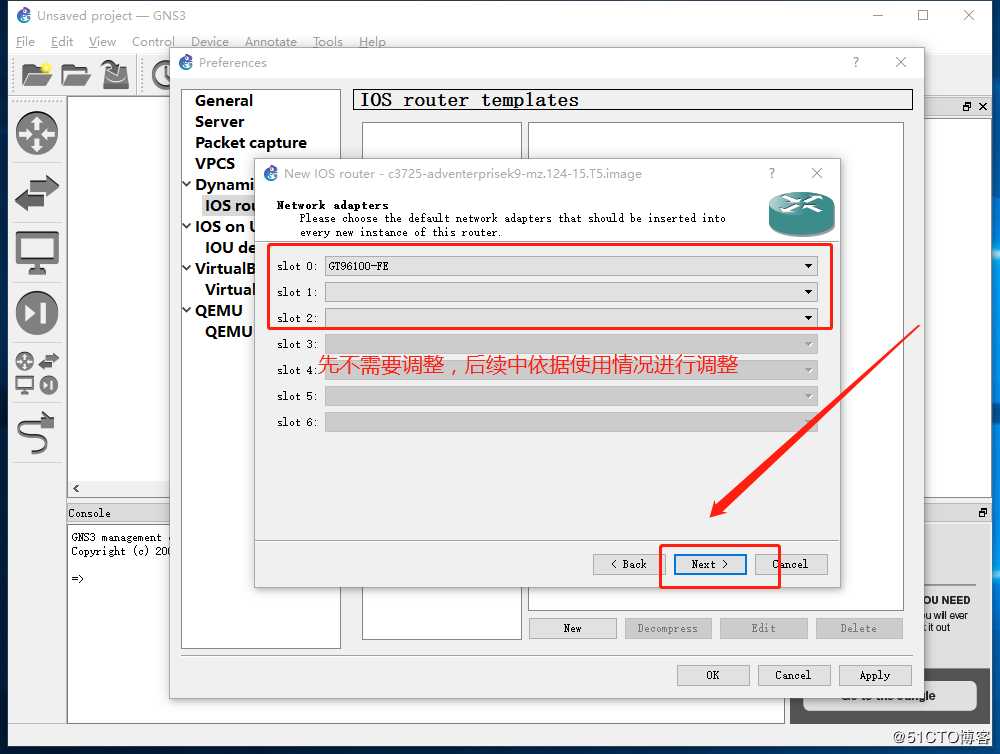Float the console dock panel

click(983, 513)
